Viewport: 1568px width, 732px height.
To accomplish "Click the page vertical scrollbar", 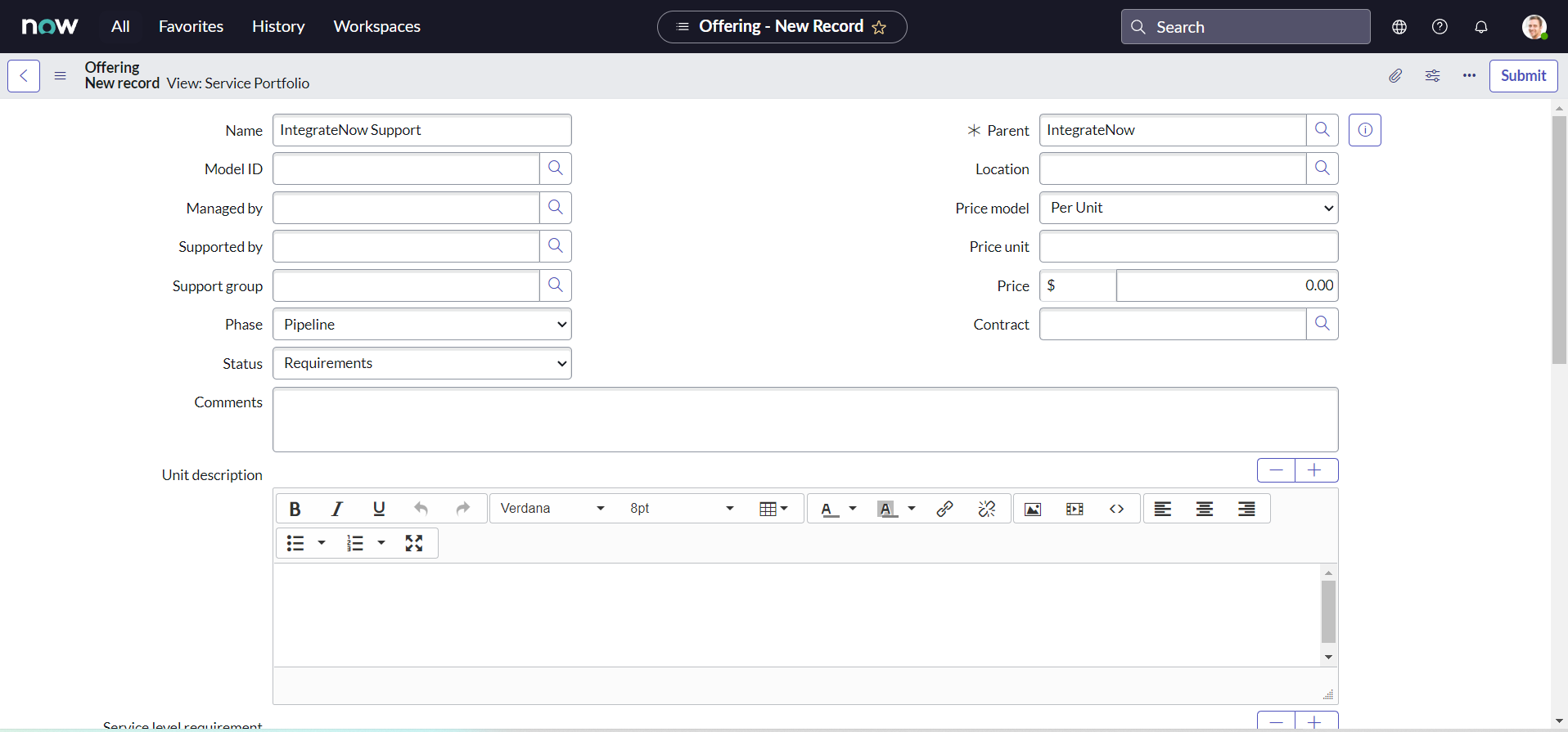I will coord(1559,240).
